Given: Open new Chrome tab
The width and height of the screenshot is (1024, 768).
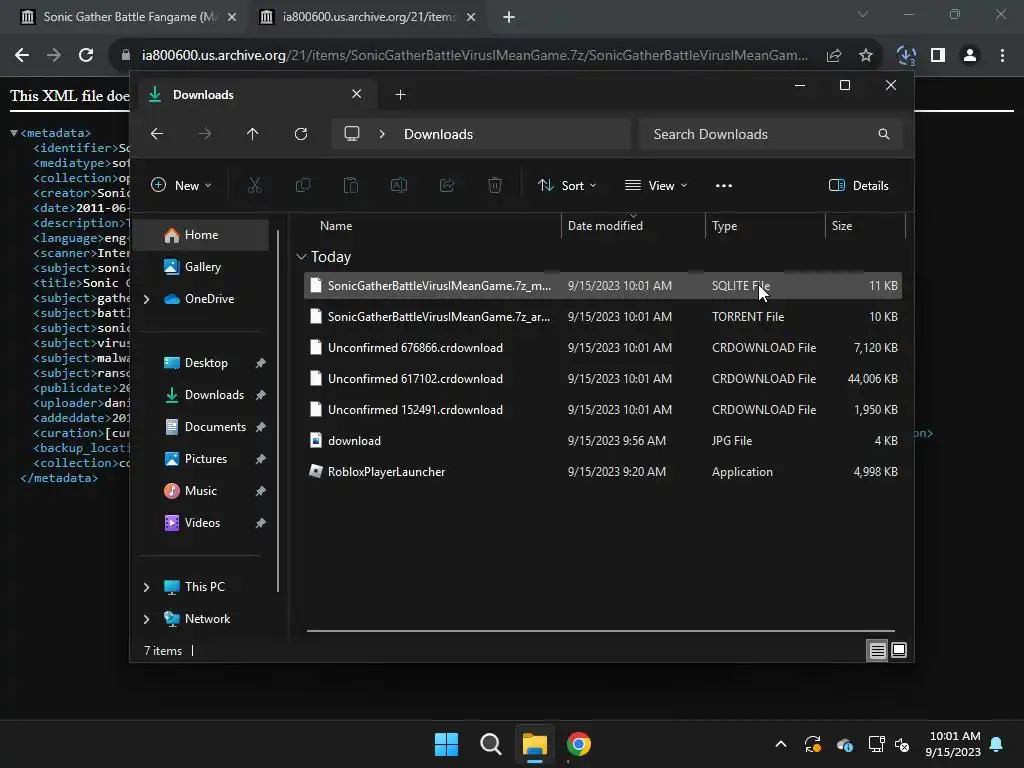Looking at the screenshot, I should [x=509, y=17].
